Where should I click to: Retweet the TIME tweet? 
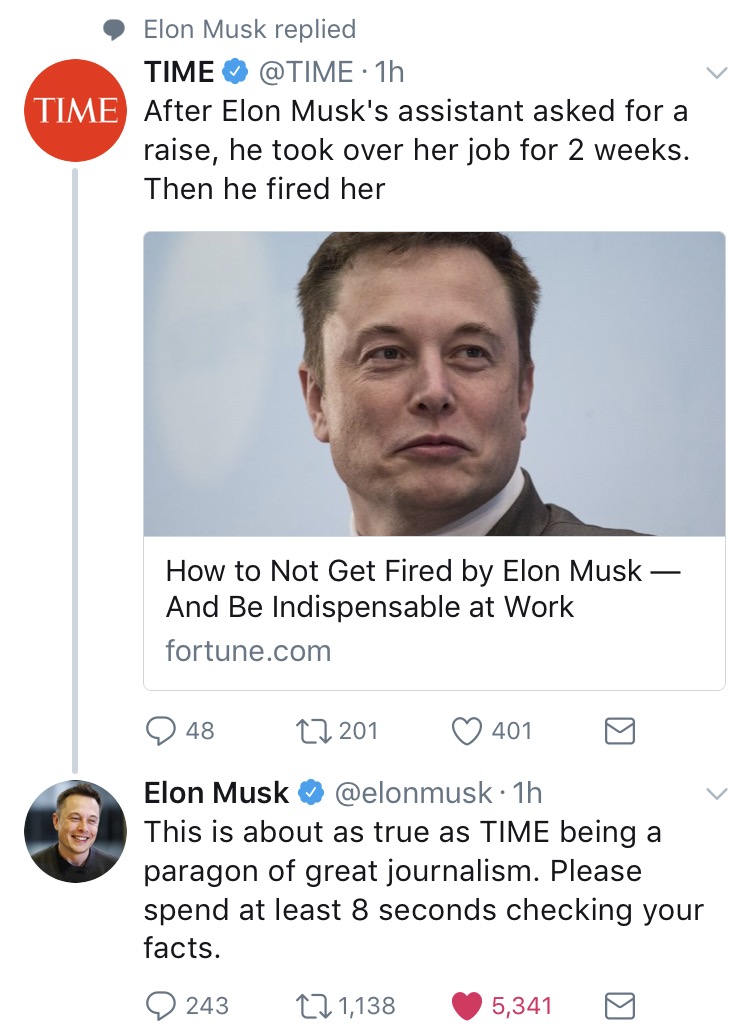pyautogui.click(x=310, y=731)
